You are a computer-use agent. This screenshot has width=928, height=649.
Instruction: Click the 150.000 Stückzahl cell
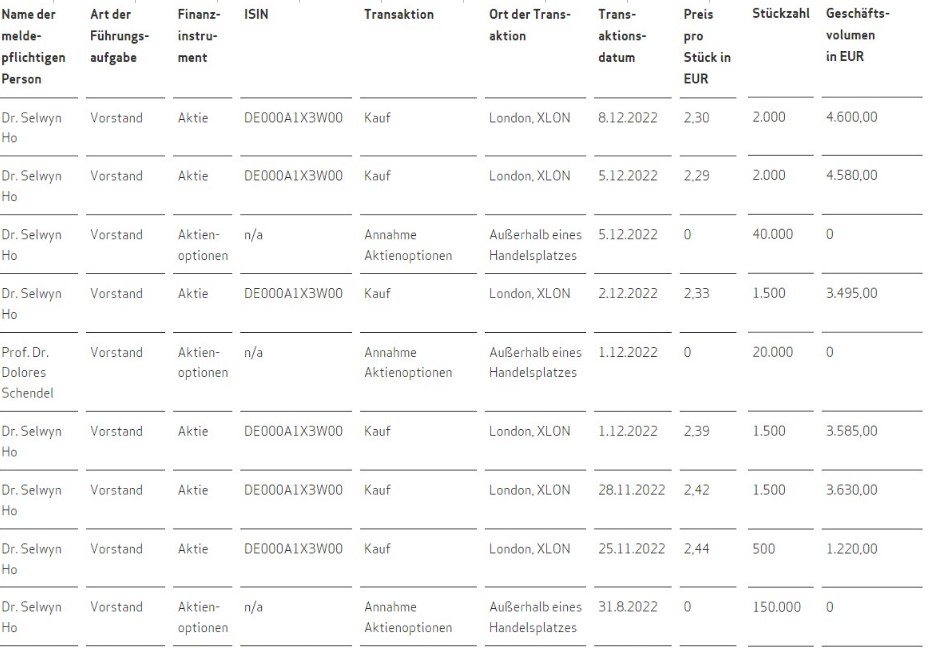point(776,607)
